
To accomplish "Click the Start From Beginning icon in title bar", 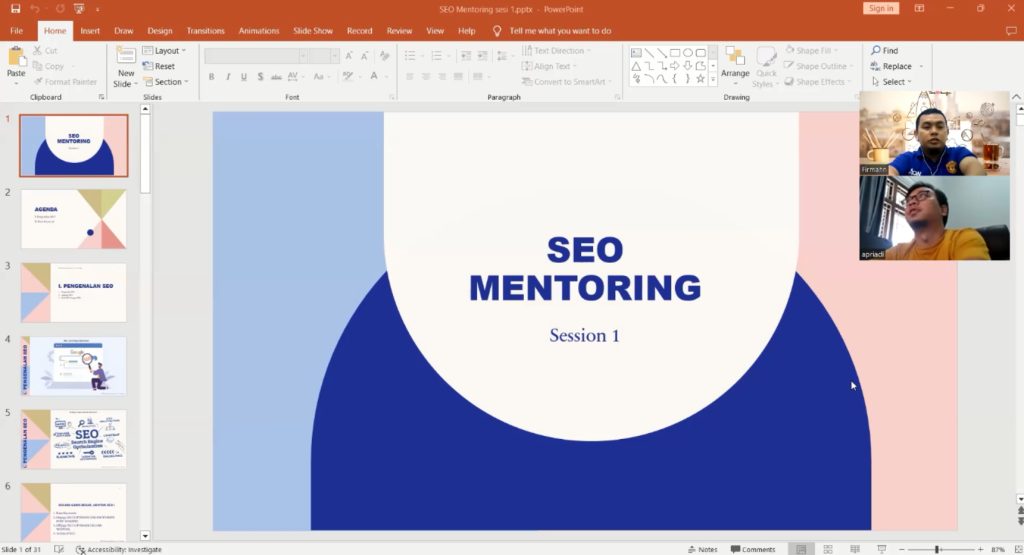I will tap(79, 9).
